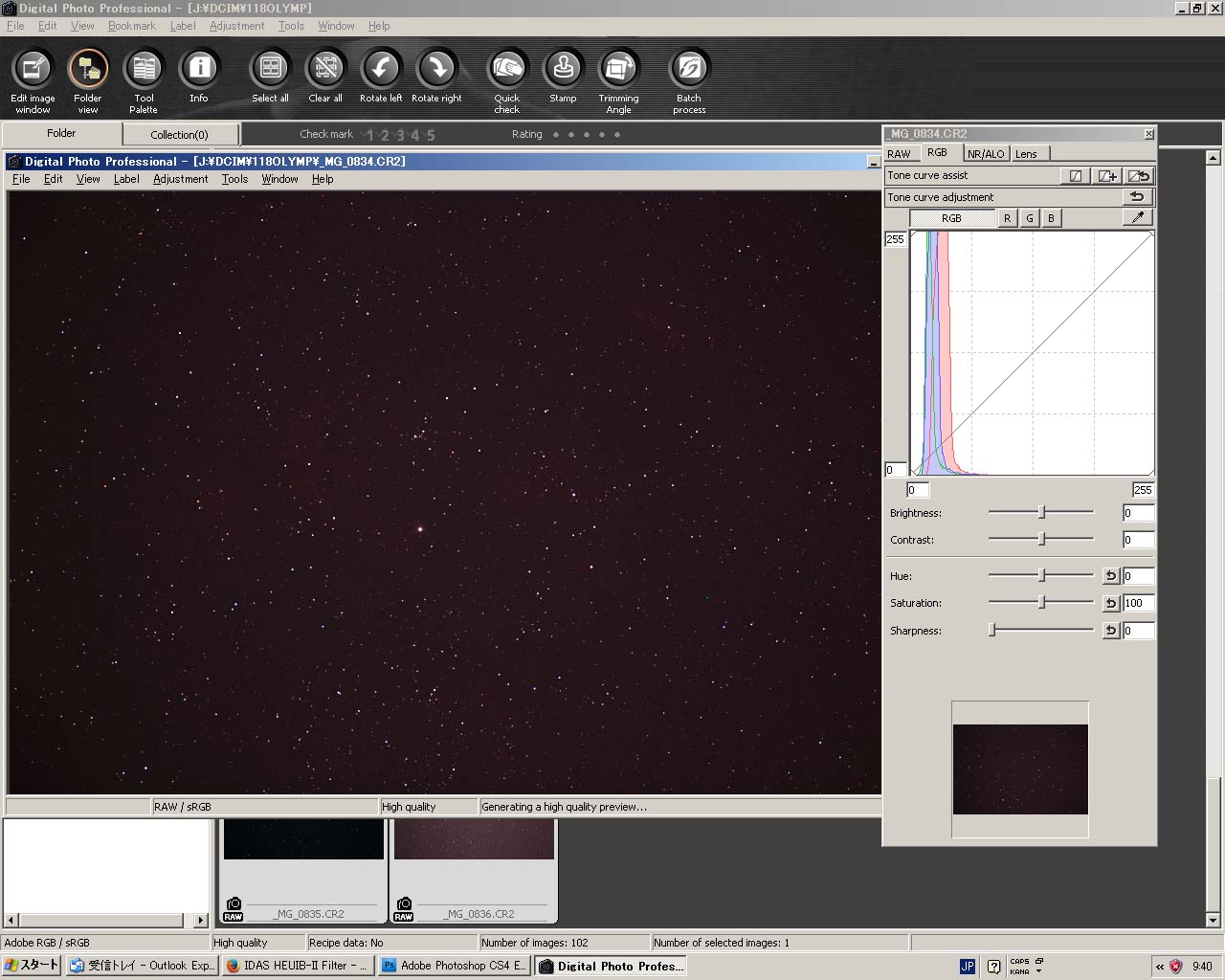The width and height of the screenshot is (1225, 980).
Task: Select the B channel curve
Action: 1051,218
